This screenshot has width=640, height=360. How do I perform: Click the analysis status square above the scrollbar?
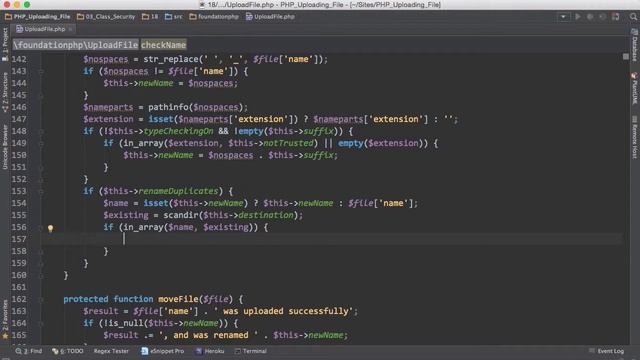click(x=626, y=57)
